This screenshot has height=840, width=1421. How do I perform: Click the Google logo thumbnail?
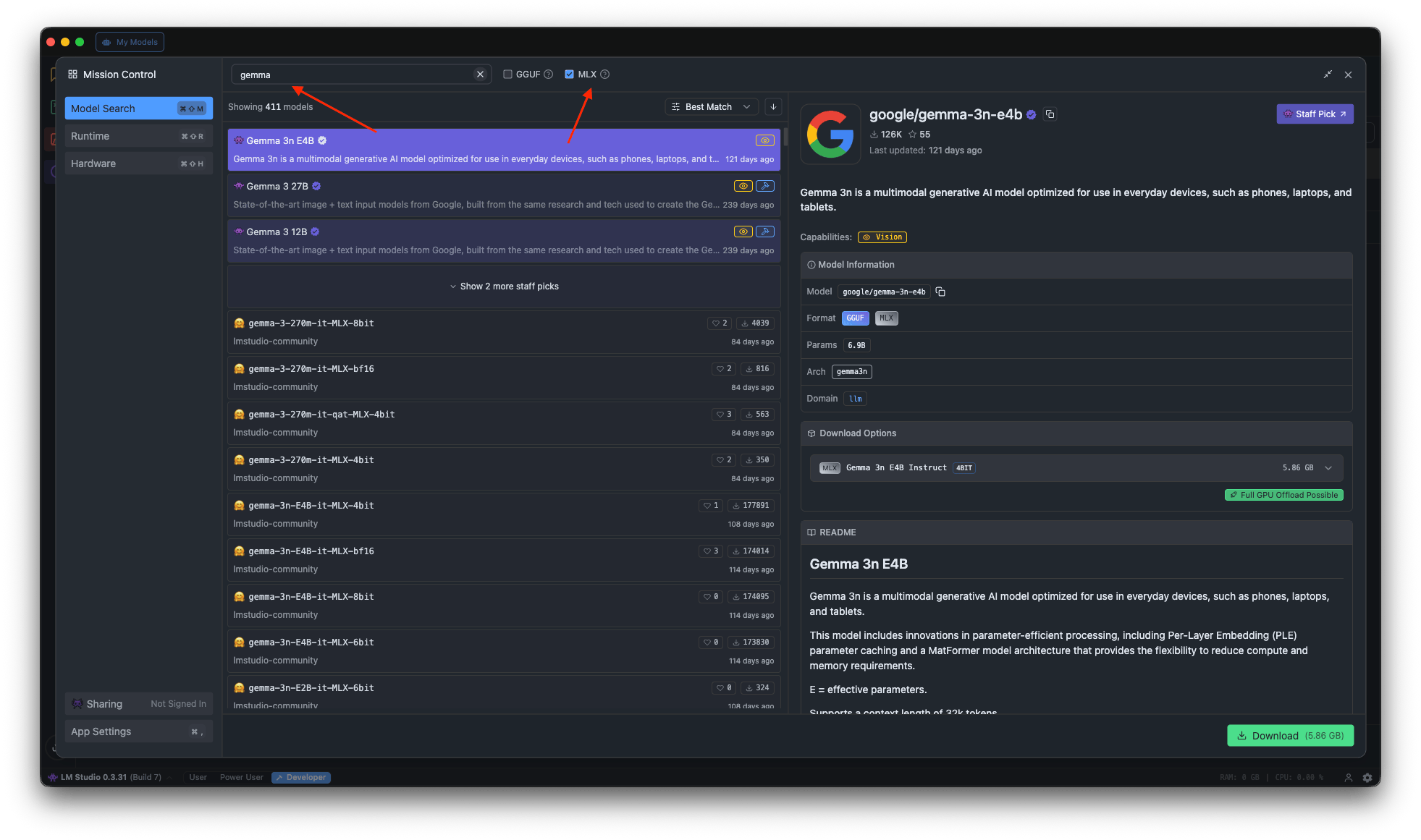click(830, 134)
